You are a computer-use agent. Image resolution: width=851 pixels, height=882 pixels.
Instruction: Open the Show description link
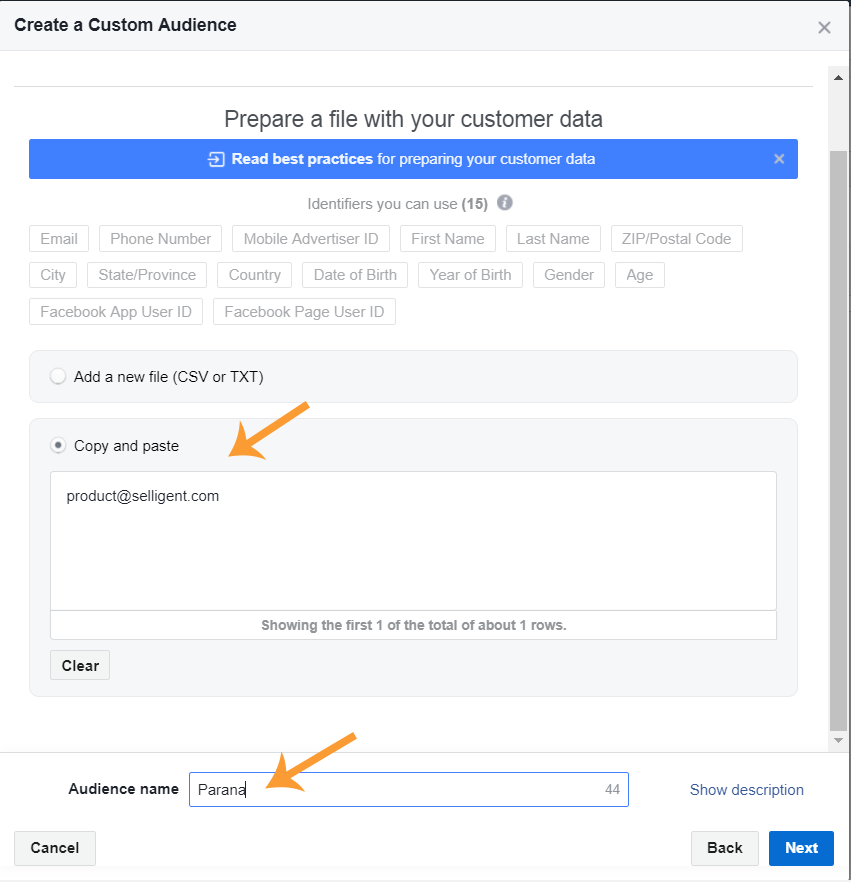tap(746, 790)
